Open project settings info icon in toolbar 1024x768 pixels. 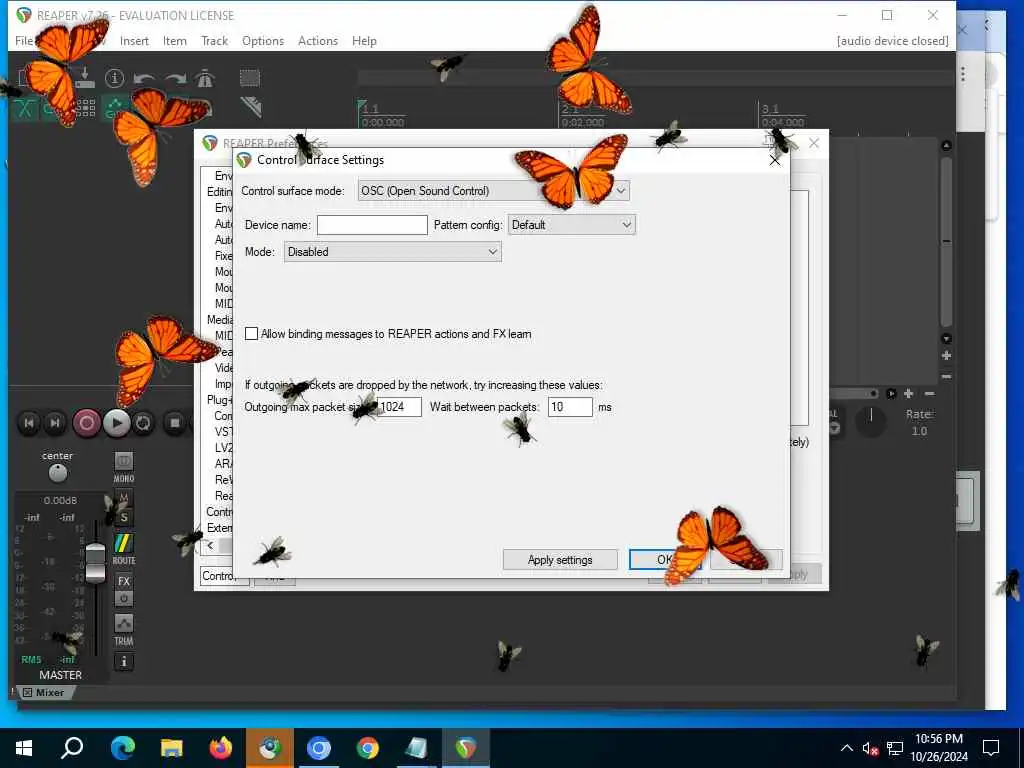point(114,78)
